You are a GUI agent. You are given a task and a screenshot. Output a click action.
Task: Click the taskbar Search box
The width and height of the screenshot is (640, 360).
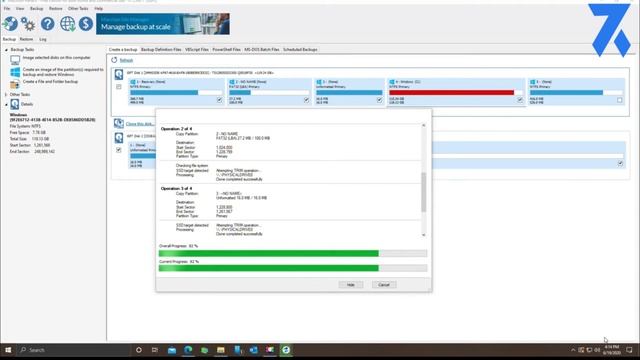(73, 350)
